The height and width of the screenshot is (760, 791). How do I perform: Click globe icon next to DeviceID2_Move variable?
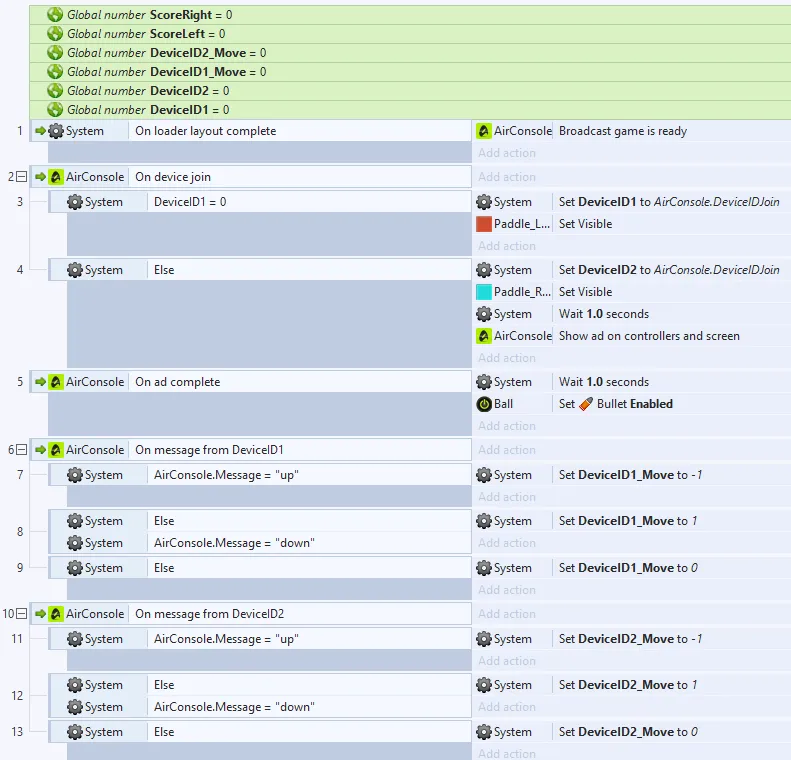(x=54, y=52)
